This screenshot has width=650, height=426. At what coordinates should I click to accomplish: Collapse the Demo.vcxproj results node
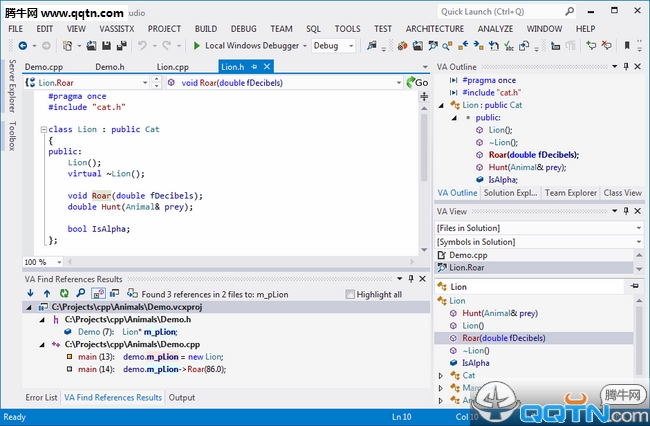coord(29,308)
